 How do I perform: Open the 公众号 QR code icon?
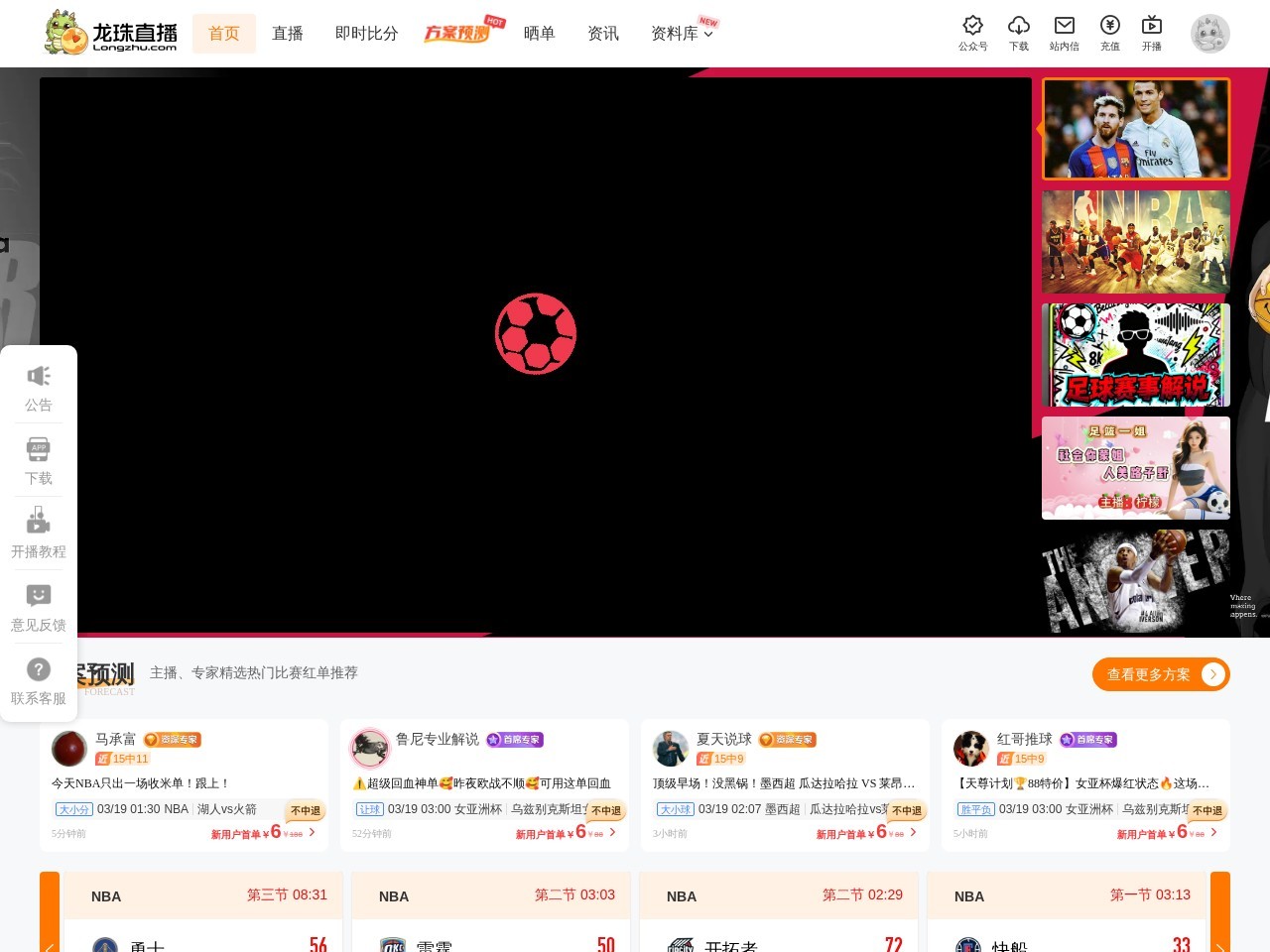point(972,27)
